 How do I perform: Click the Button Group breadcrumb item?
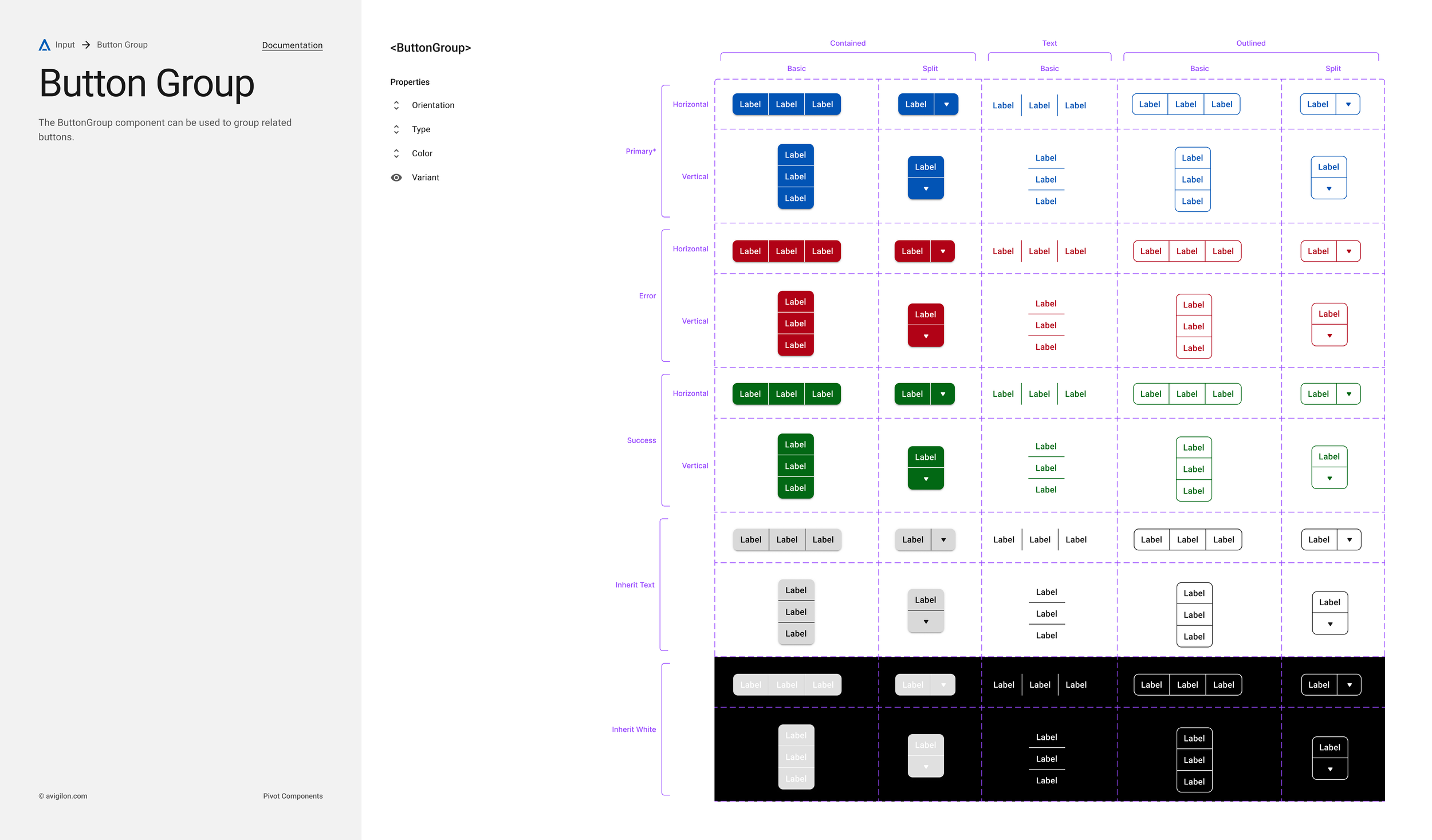(122, 45)
